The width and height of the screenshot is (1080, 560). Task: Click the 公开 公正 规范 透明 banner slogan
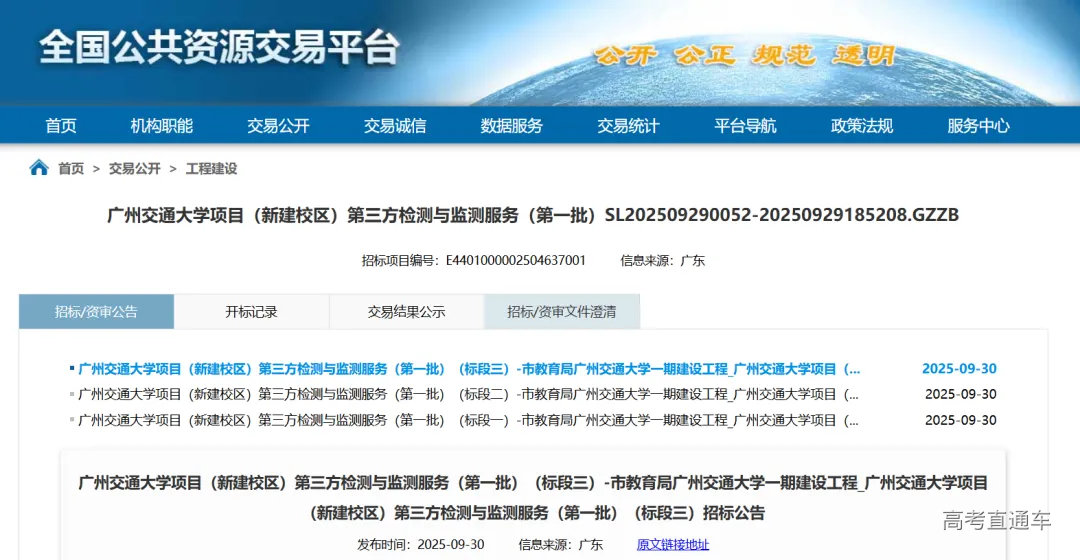click(x=745, y=54)
